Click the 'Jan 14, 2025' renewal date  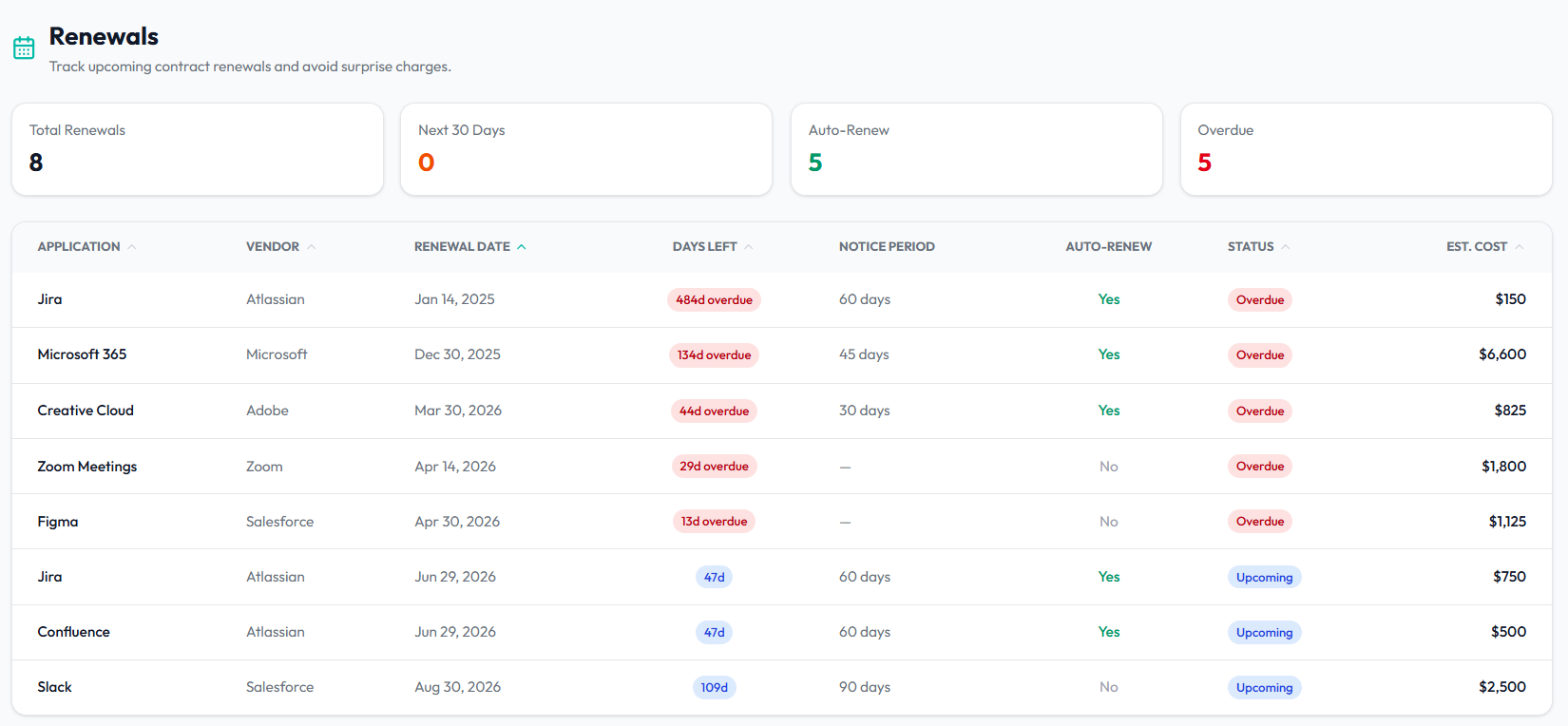point(454,299)
